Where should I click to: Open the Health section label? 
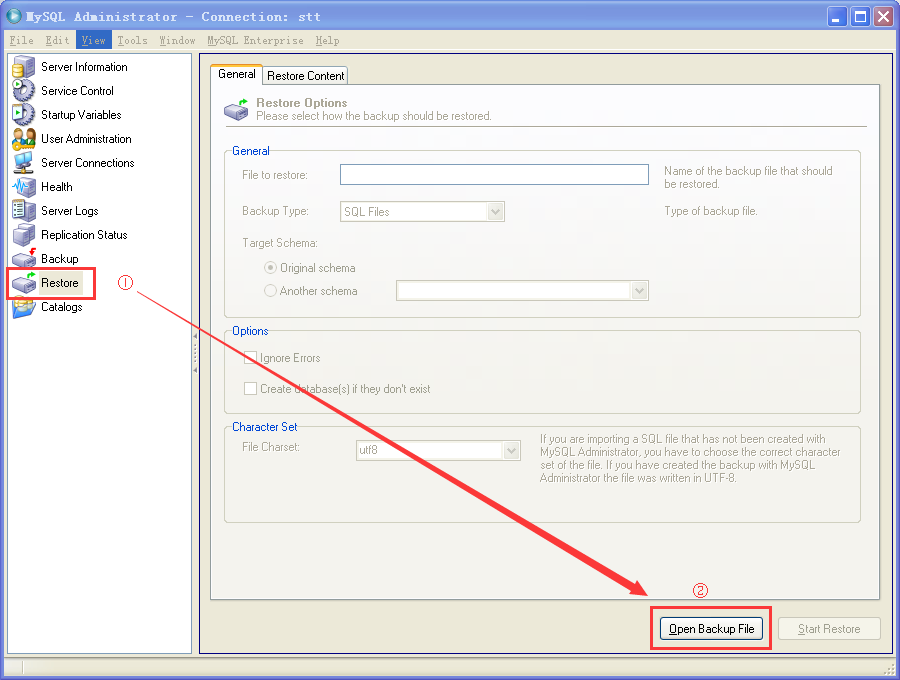56,187
